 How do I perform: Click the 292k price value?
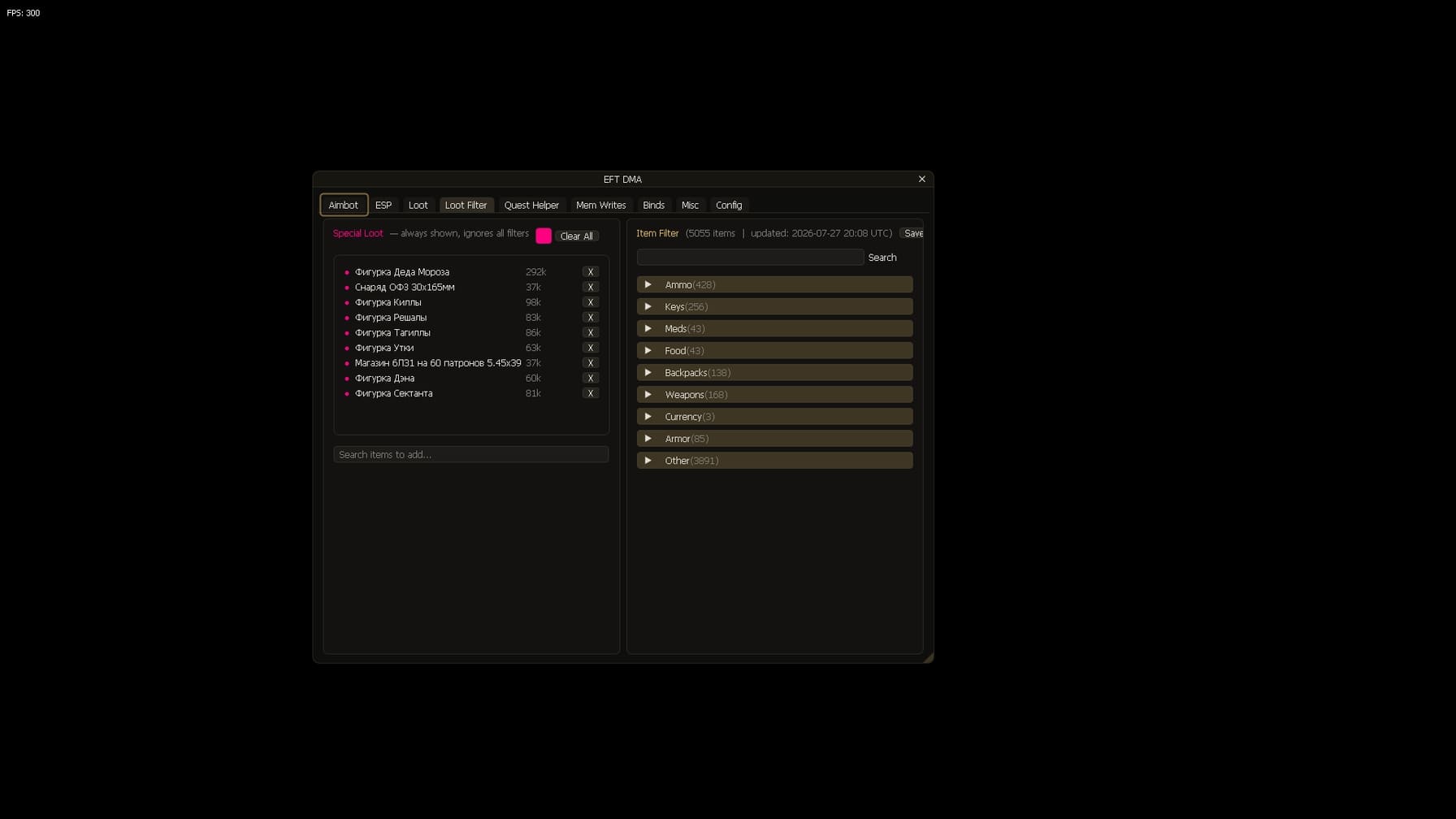(x=535, y=272)
